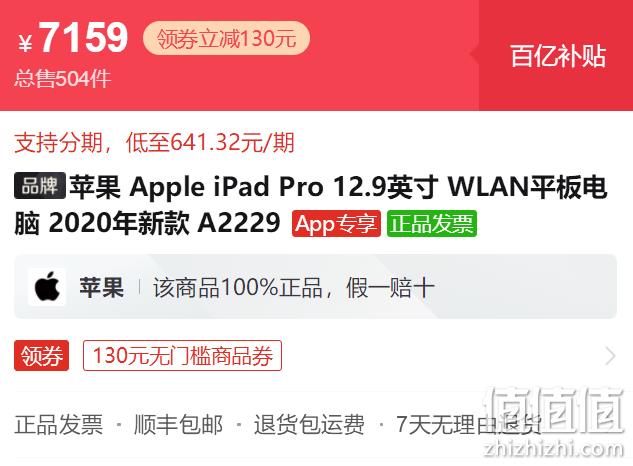Open the product title Apple iPad Pro 12.9英寸
Screen dimensions: 633x466
(x=310, y=204)
